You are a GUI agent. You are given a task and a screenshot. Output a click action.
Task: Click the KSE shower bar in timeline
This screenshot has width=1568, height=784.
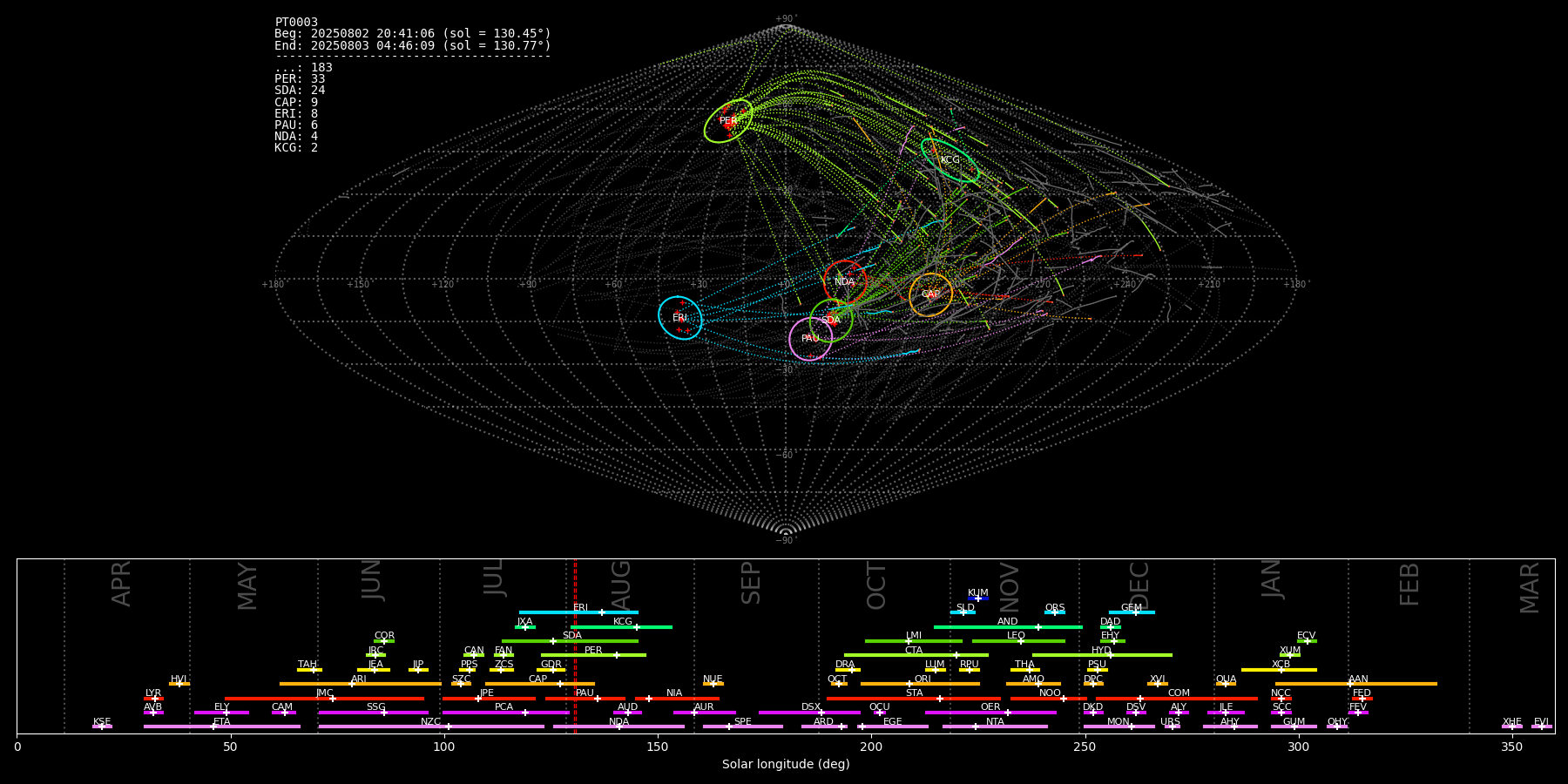pyautogui.click(x=102, y=727)
